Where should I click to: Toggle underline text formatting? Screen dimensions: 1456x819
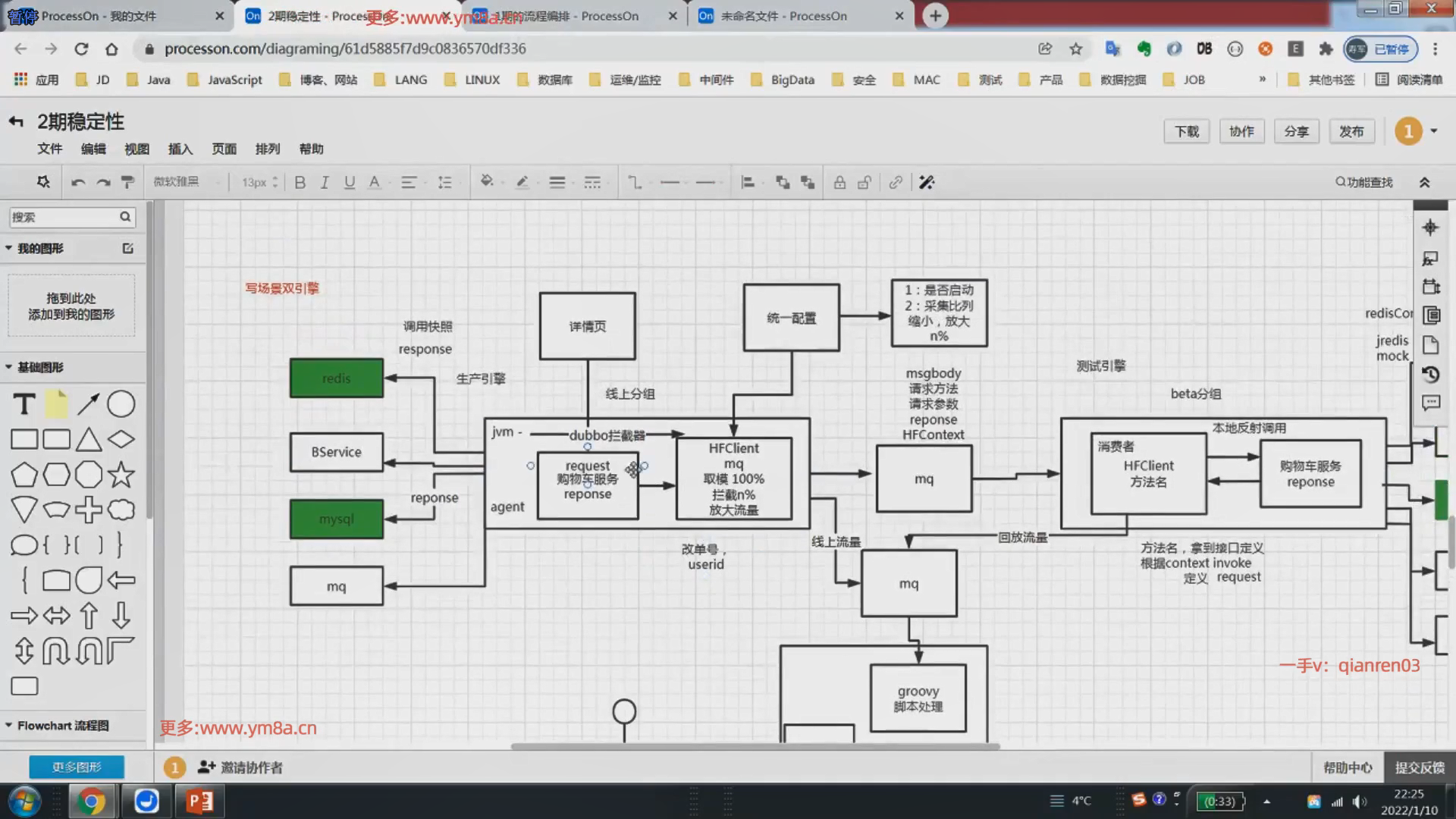pos(350,182)
